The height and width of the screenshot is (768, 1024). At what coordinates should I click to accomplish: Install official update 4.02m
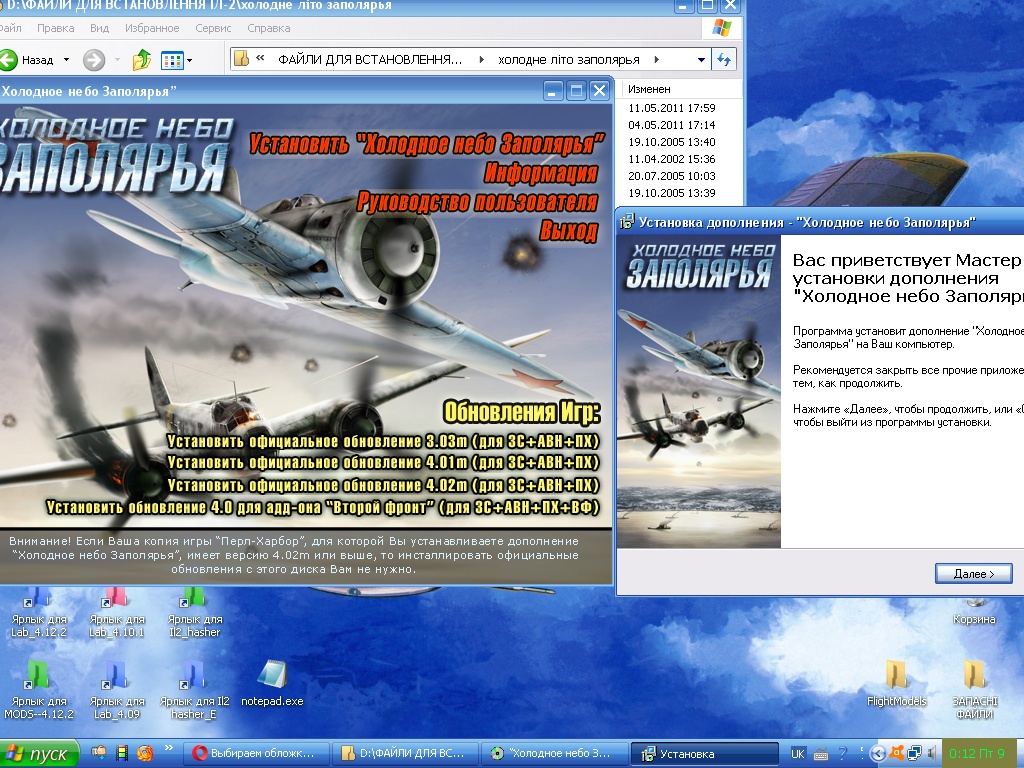383,485
